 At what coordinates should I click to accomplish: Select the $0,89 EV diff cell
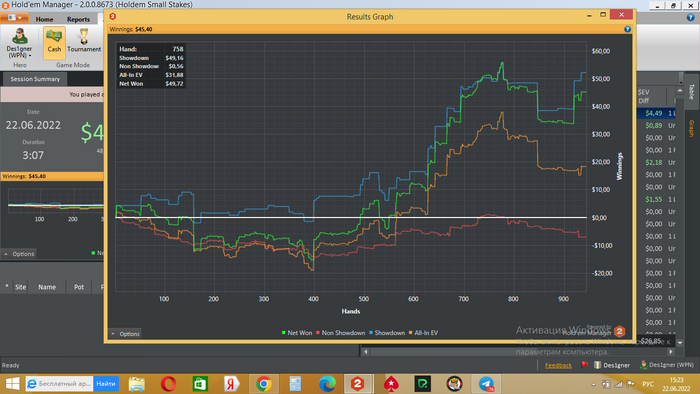pyautogui.click(x=654, y=126)
